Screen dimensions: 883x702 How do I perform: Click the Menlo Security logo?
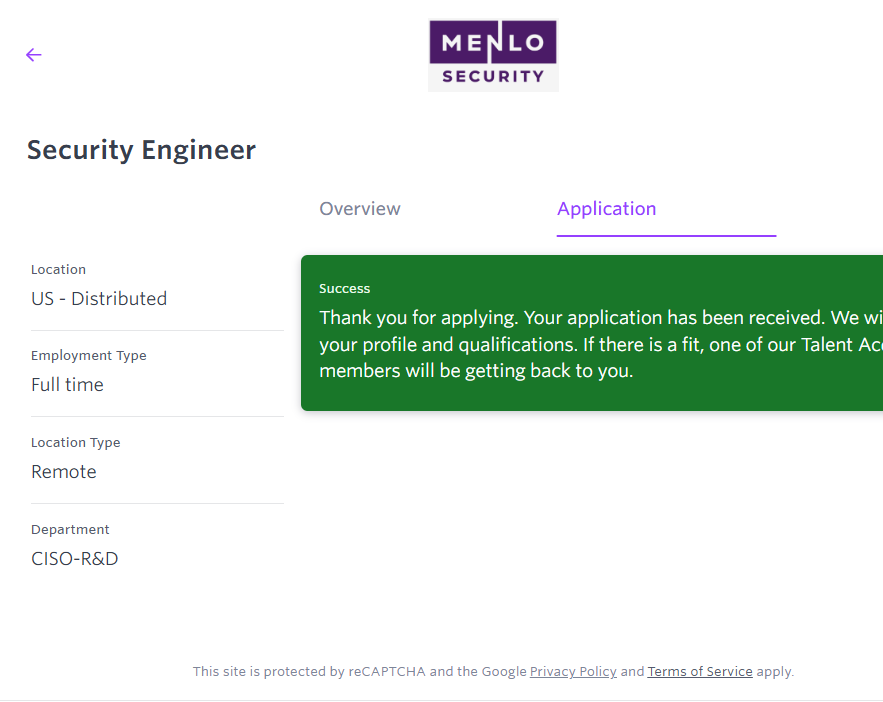[493, 56]
